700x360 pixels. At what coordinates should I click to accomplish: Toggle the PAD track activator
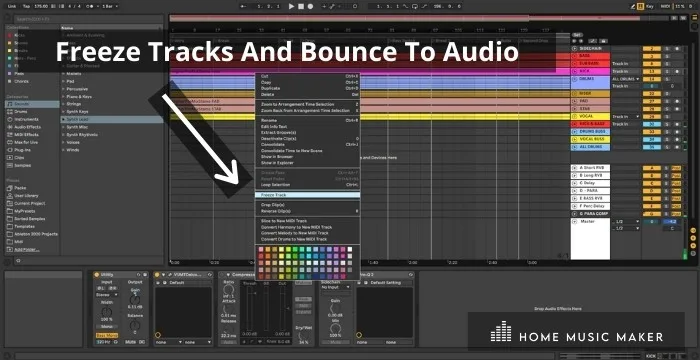[x=651, y=101]
